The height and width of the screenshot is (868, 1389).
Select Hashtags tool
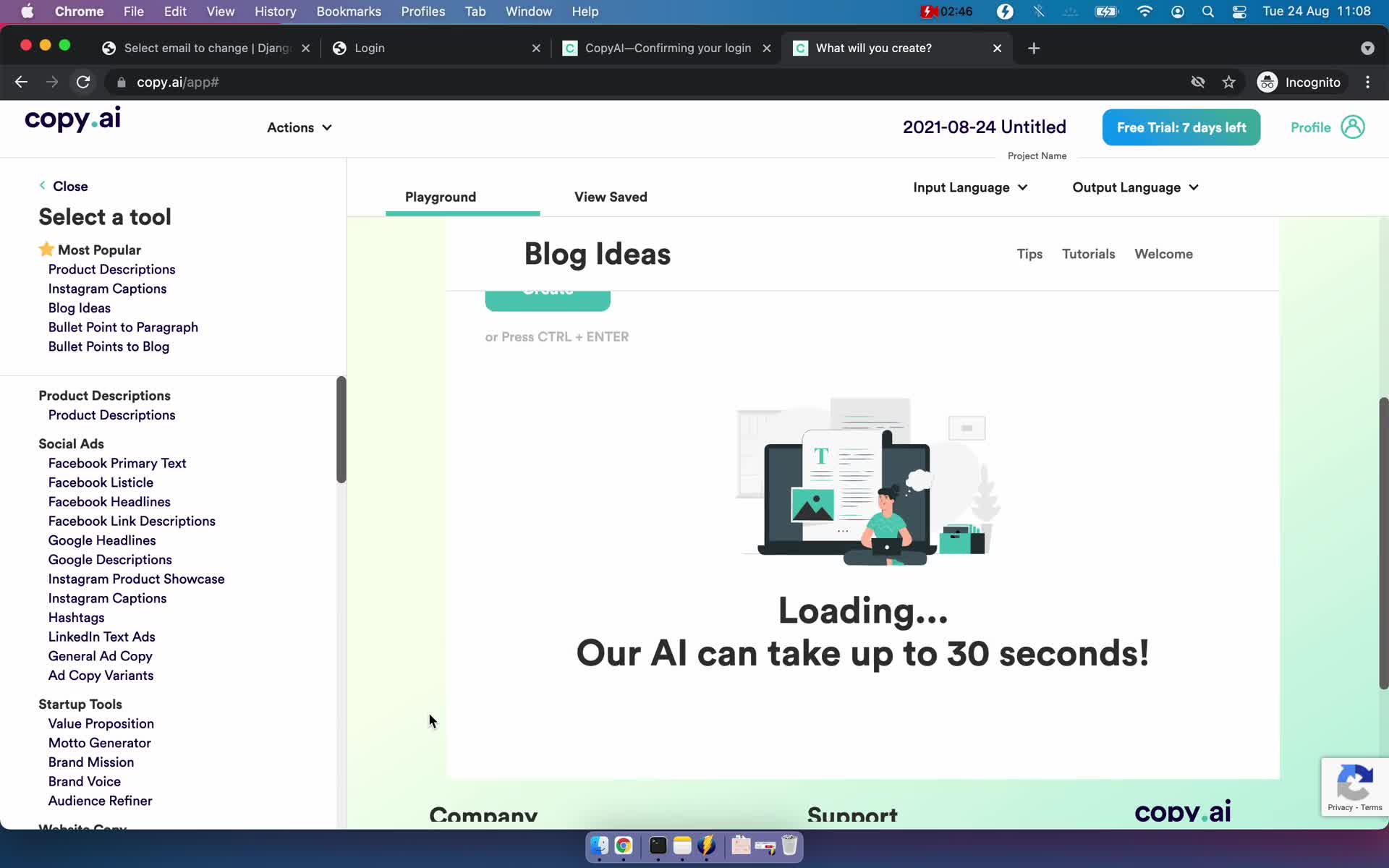point(76,618)
